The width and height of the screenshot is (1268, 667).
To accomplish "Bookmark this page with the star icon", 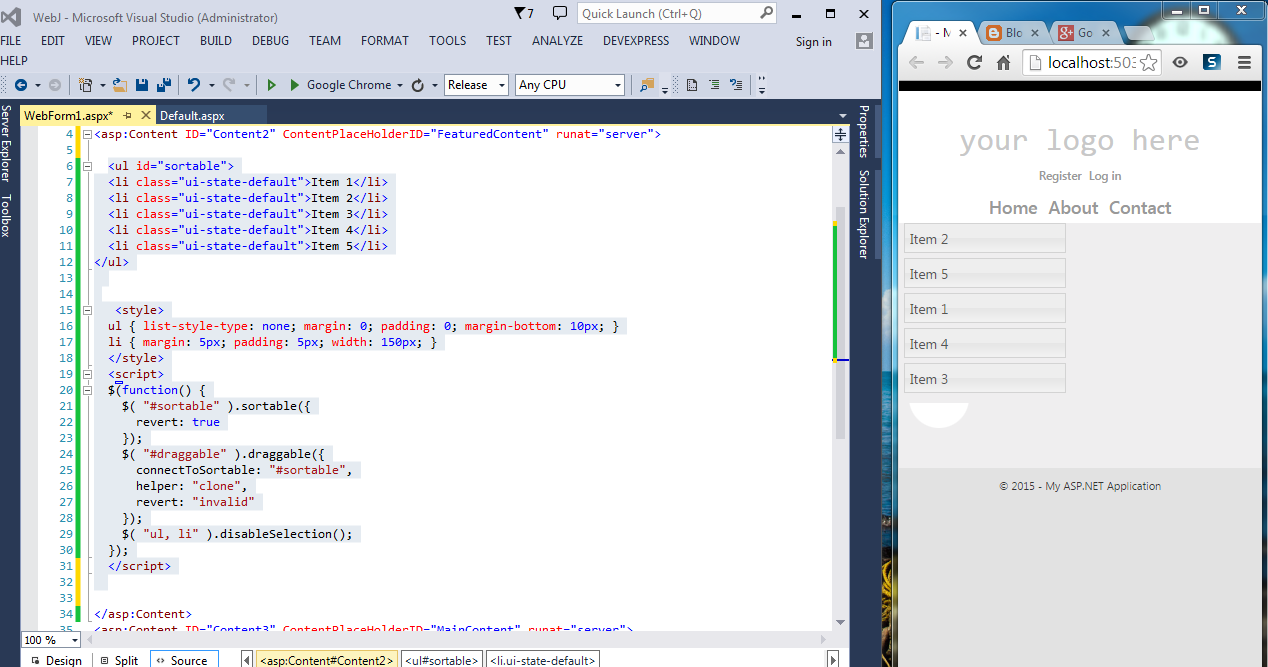I will [1148, 62].
